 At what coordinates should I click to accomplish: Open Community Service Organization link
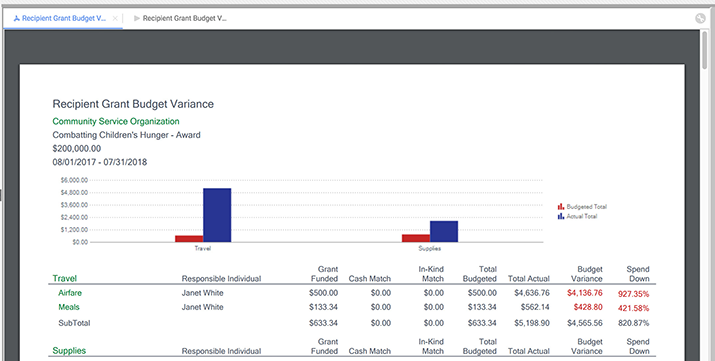point(116,121)
